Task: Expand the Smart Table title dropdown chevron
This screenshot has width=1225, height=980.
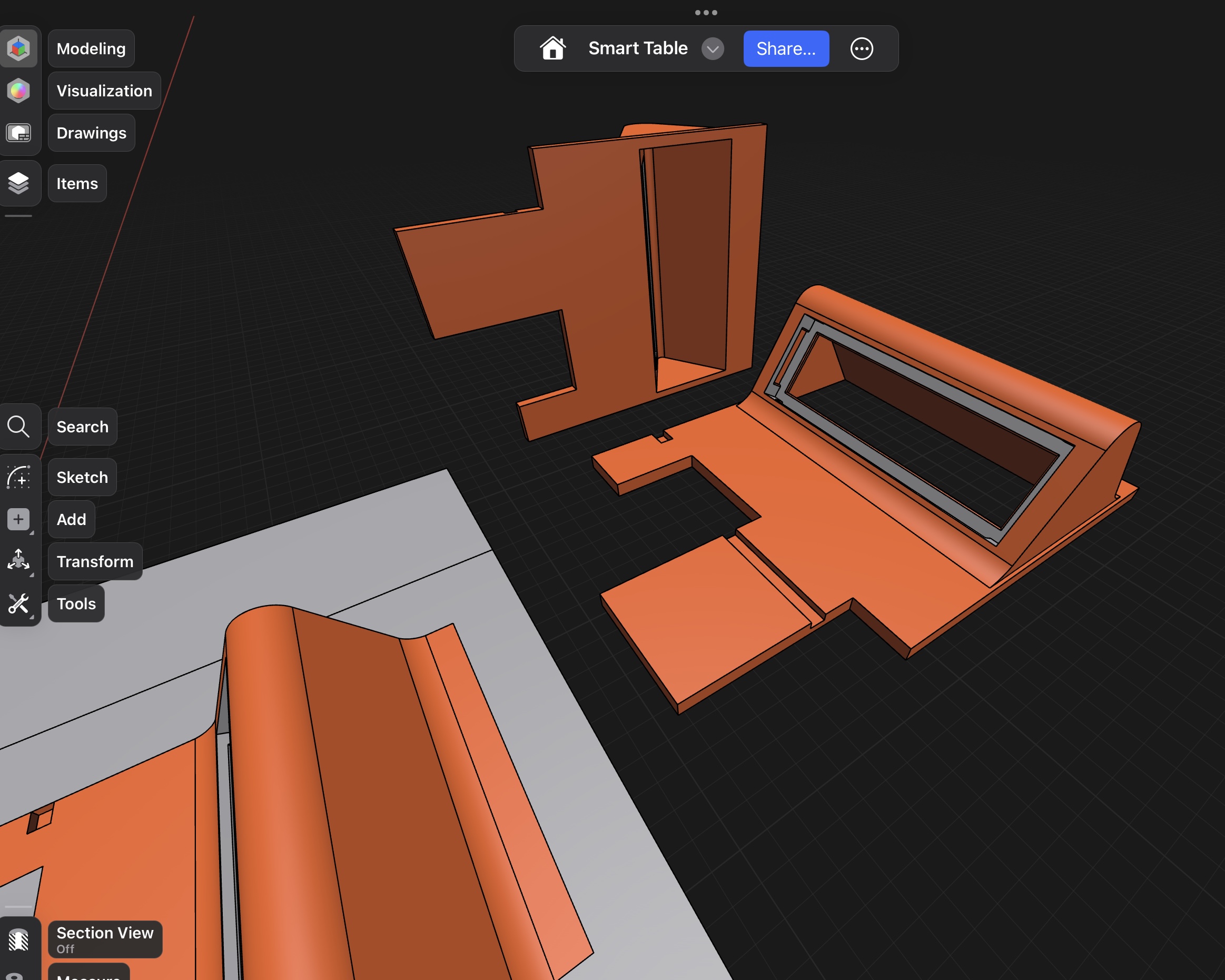Action: [x=713, y=49]
